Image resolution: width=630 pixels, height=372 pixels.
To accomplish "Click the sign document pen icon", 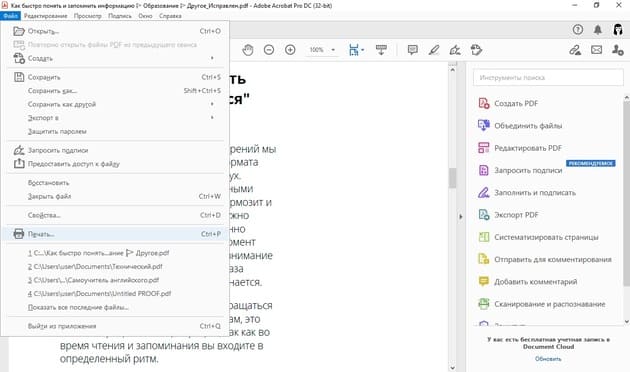I will click(x=455, y=50).
